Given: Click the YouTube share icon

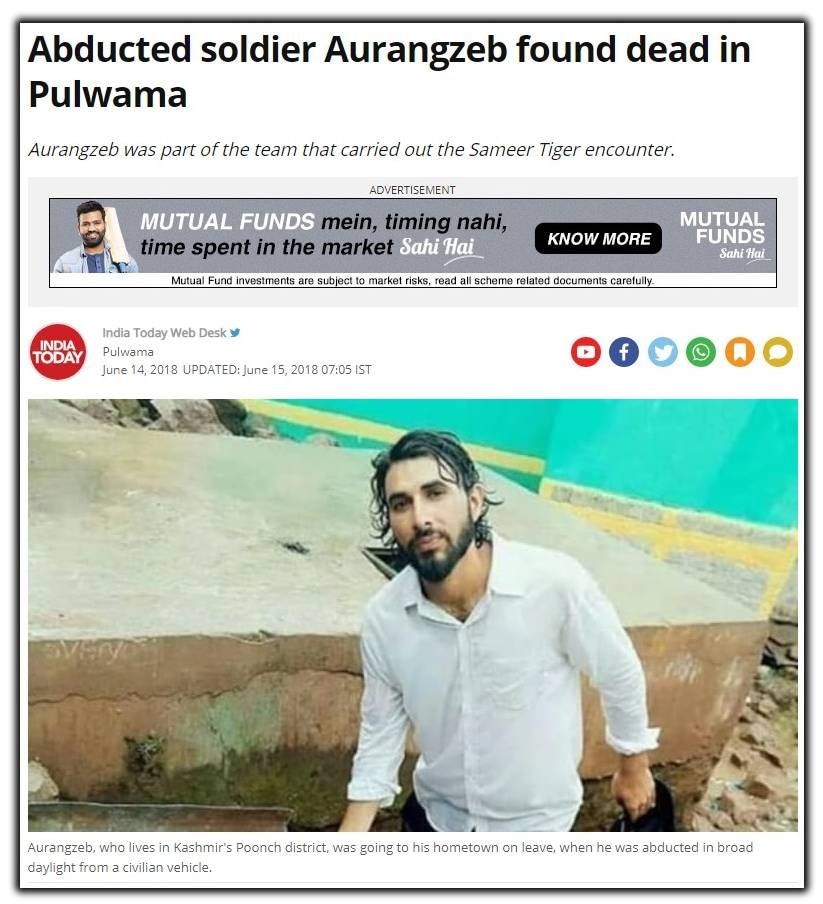Looking at the screenshot, I should 586,352.
